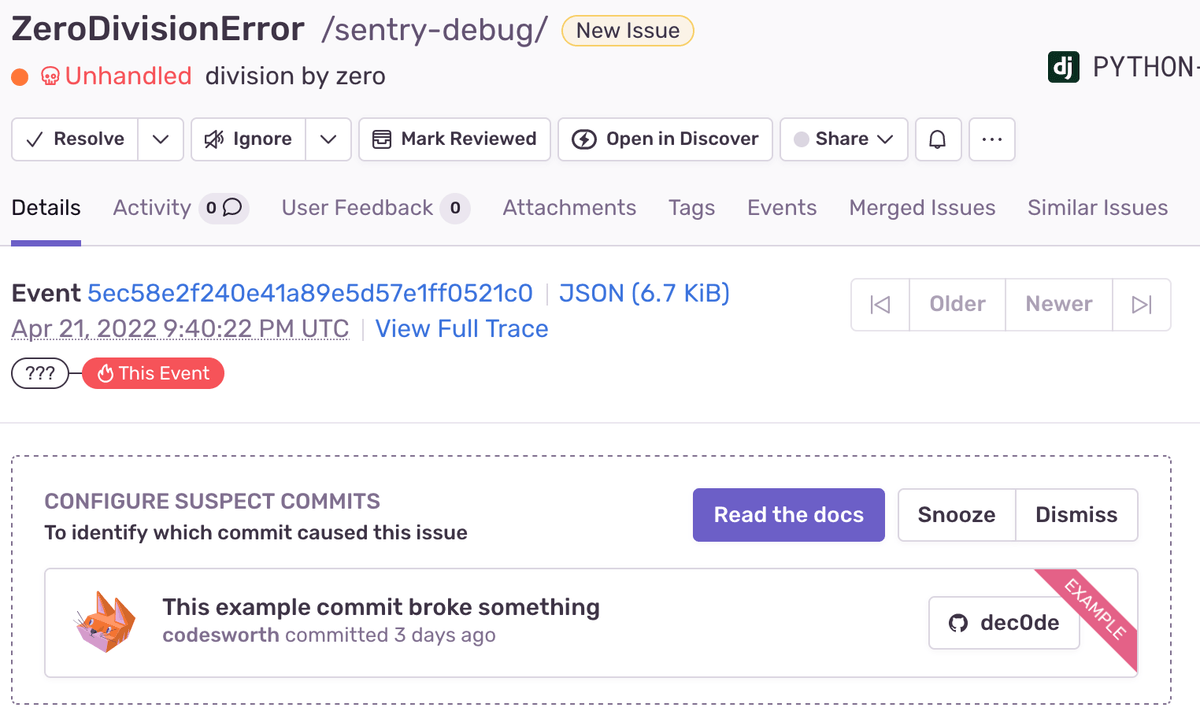
Task: Expand the Resolve dropdown arrow
Action: 160,139
